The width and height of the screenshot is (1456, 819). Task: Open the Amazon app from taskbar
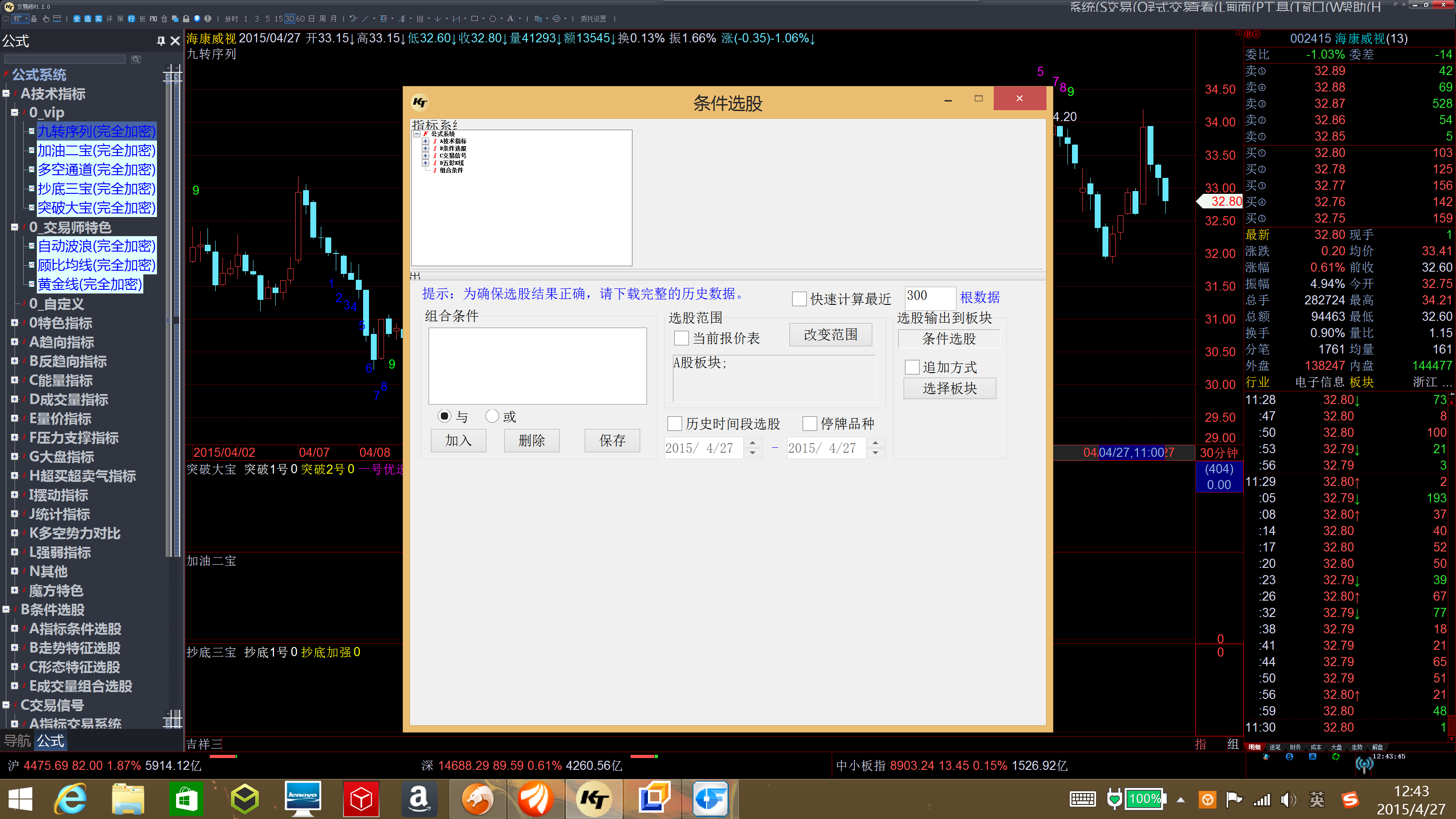point(419,799)
